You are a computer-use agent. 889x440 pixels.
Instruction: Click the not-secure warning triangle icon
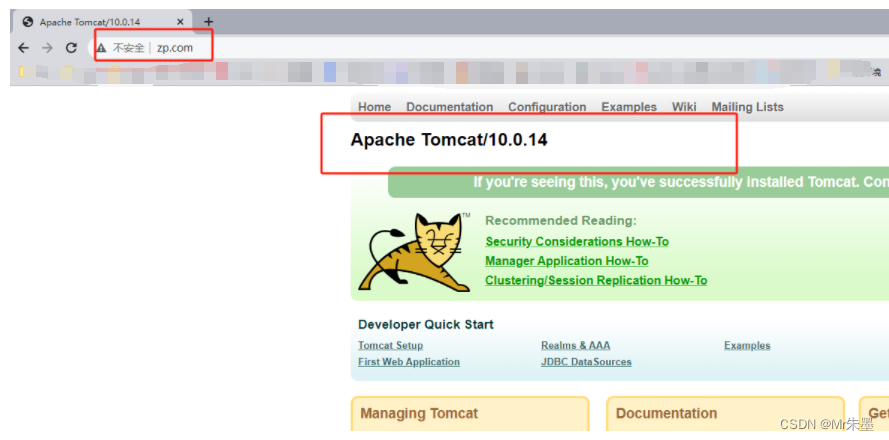click(x=101, y=48)
